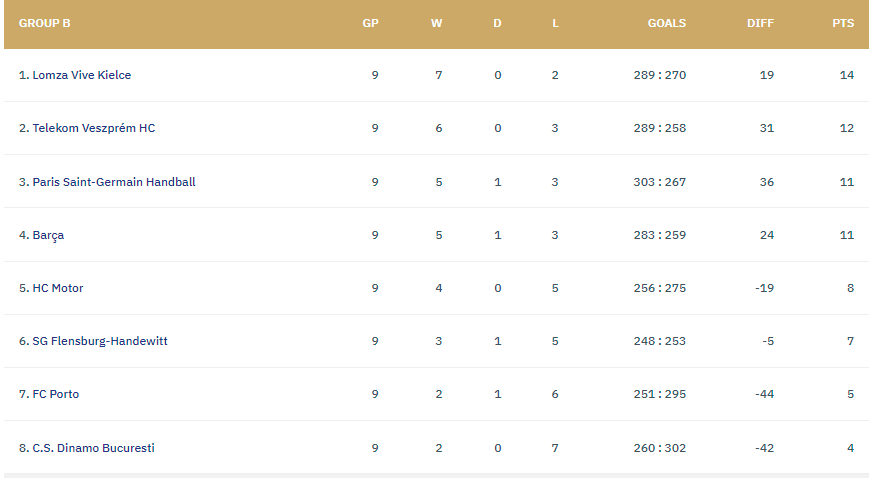The height and width of the screenshot is (478, 872).
Task: Click the L column header
Action: pyautogui.click(x=555, y=23)
